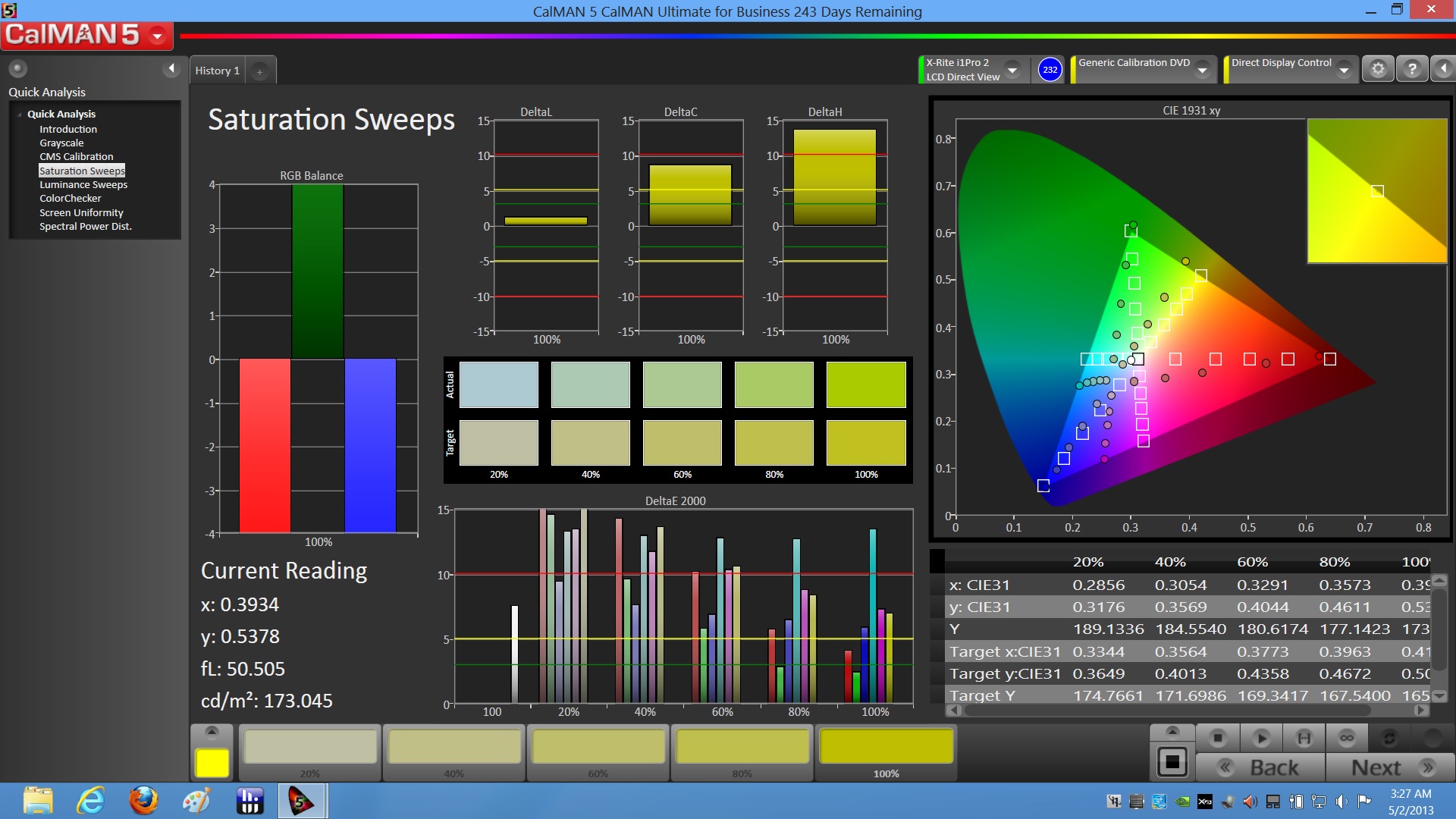
Task: Select Saturation Sweeps in the workflow list
Action: [82, 171]
